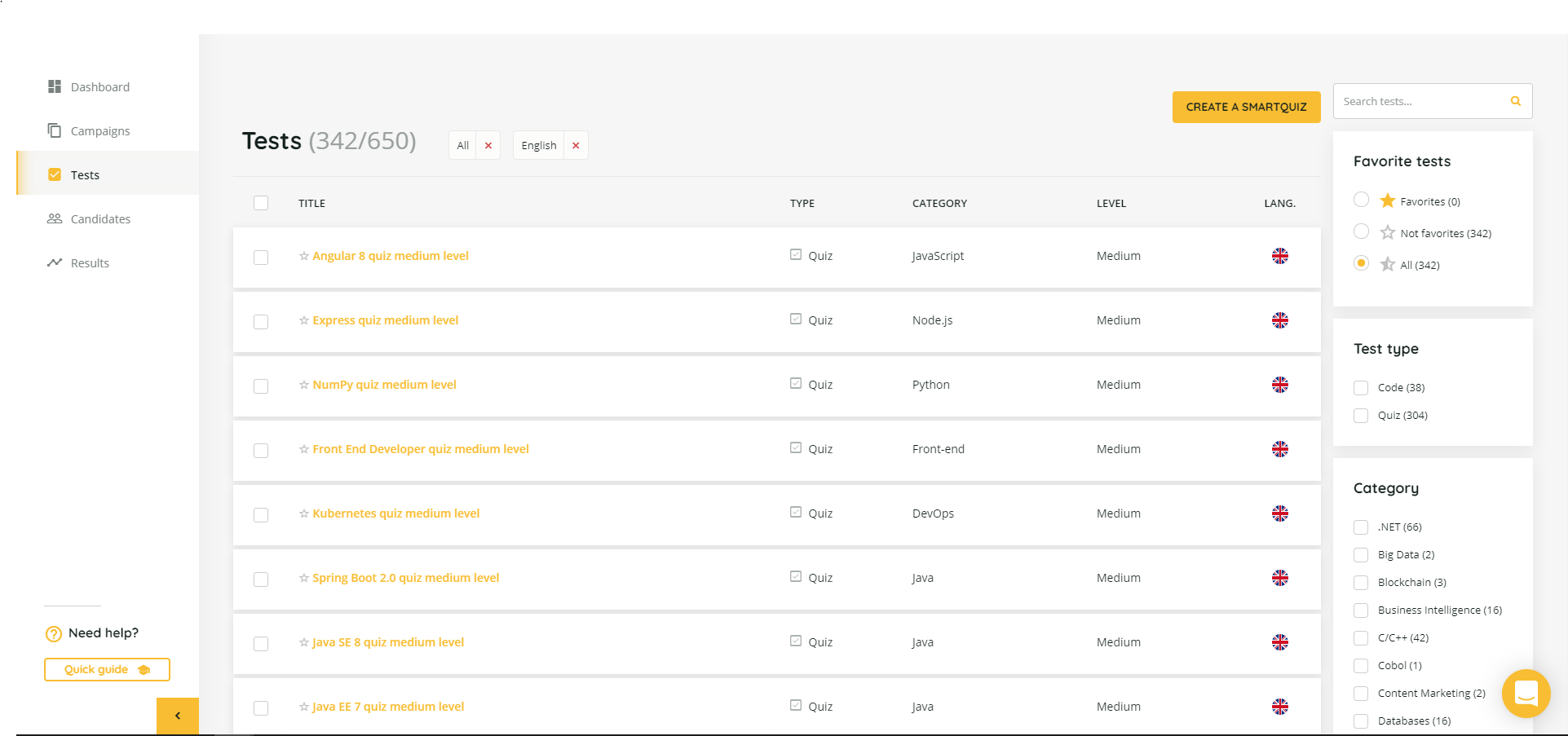Select the Favorites (0) radio option

1361,200
